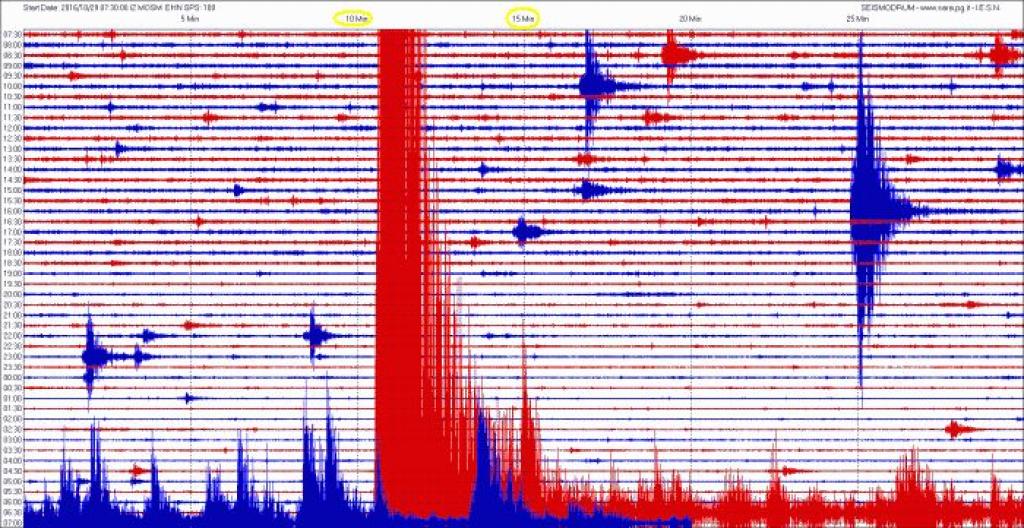Select the 01:00 row label

point(12,398)
